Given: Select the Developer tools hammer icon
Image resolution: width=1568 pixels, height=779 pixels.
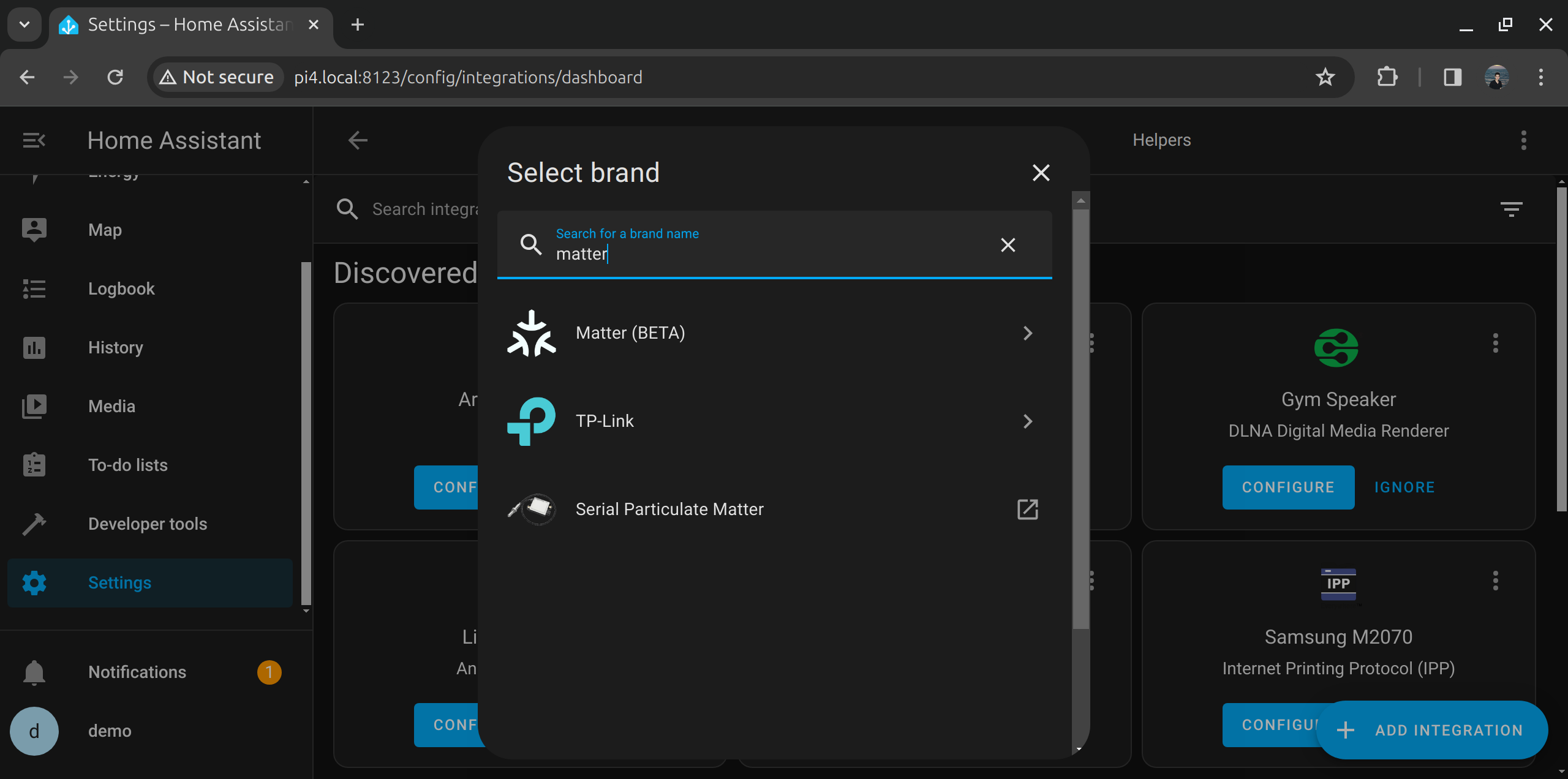Looking at the screenshot, I should pyautogui.click(x=34, y=524).
